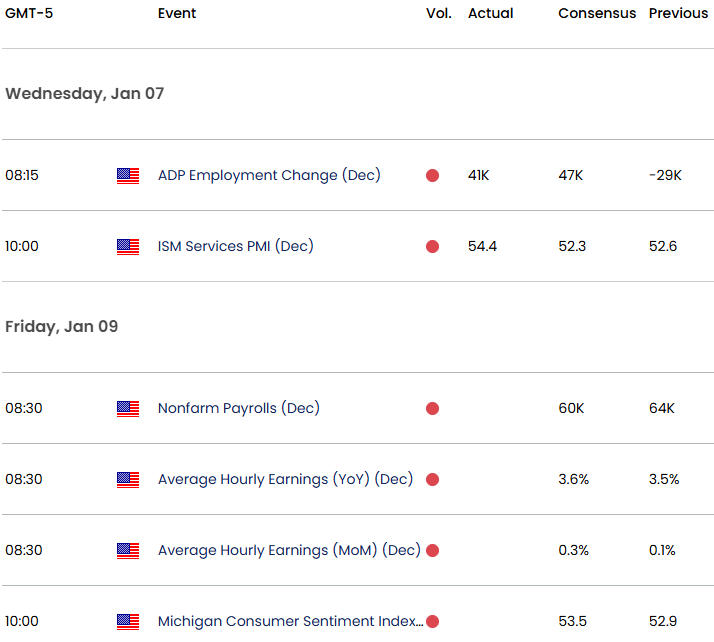
Task: Click the Consensus column header
Action: pos(597,14)
